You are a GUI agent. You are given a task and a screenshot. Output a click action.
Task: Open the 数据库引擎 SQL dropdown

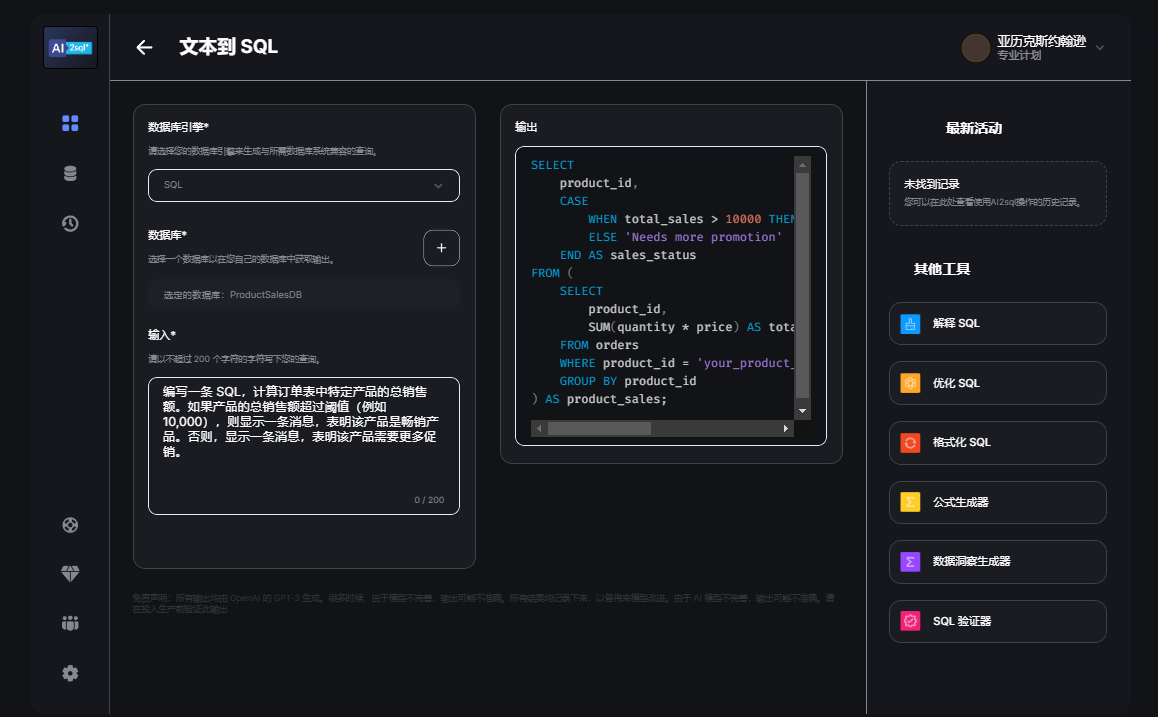pos(304,185)
